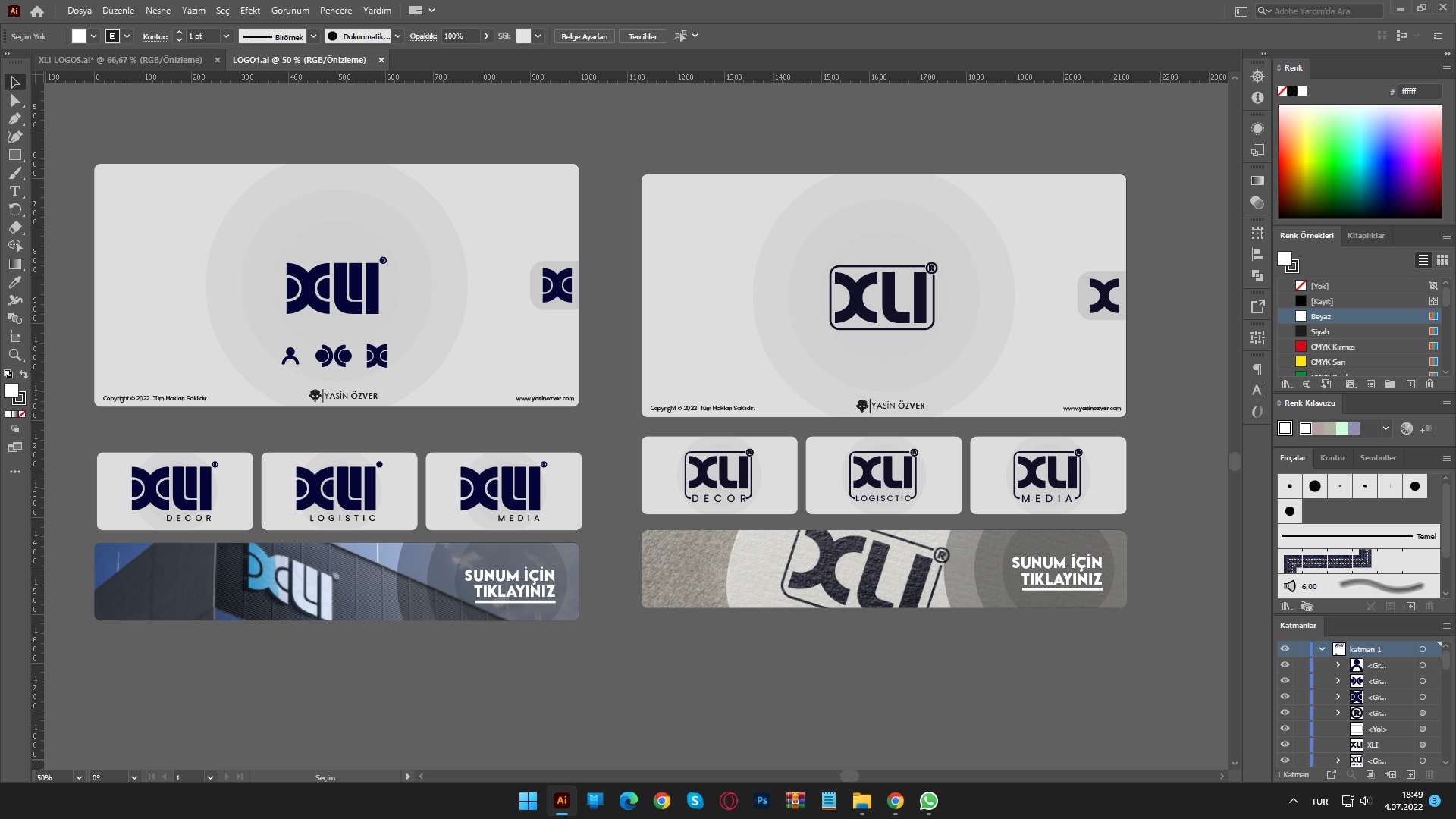Open the Efekt menu
Image resolution: width=1456 pixels, height=819 pixels.
click(x=250, y=11)
